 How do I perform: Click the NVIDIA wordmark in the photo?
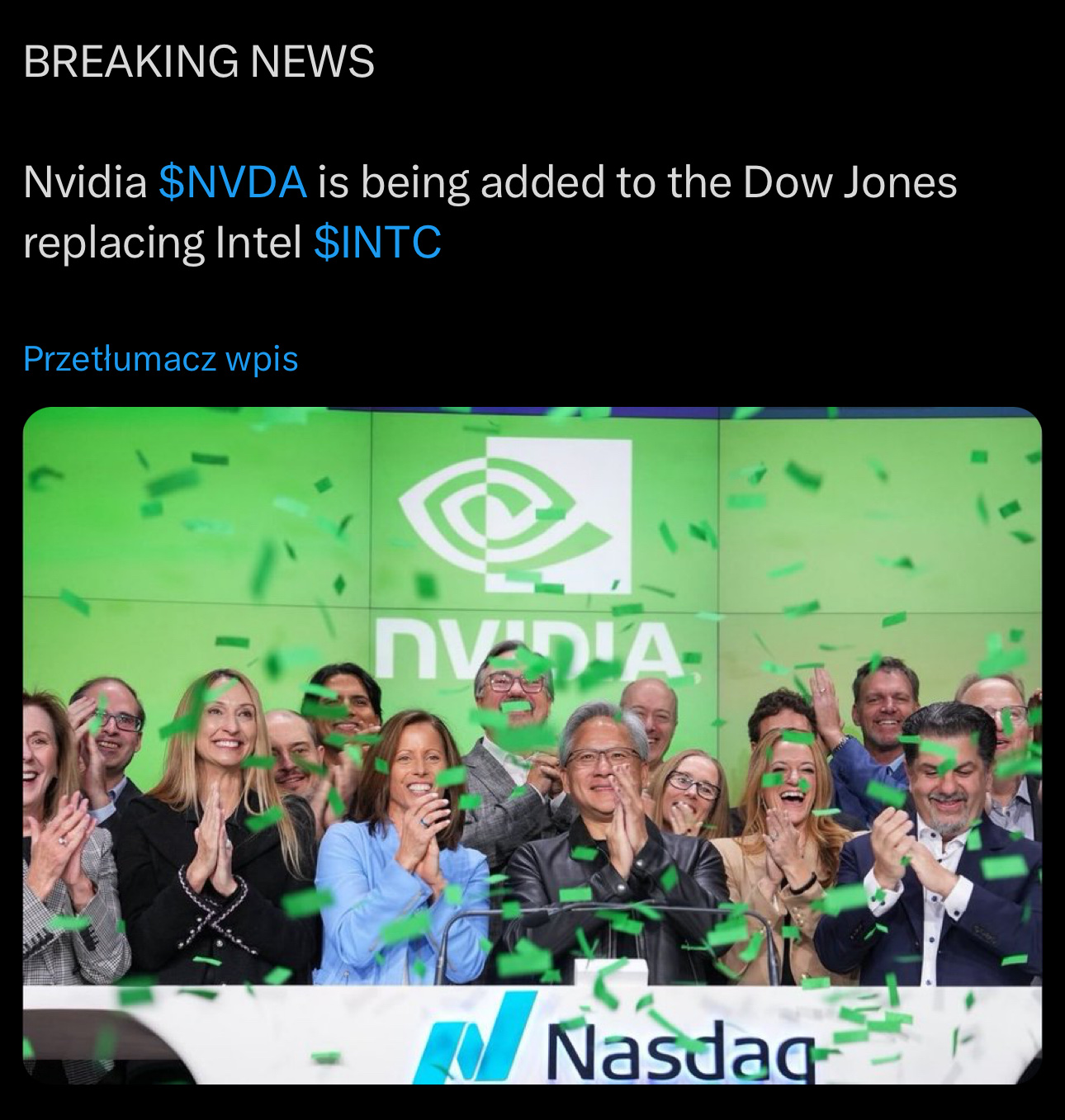tap(528, 650)
